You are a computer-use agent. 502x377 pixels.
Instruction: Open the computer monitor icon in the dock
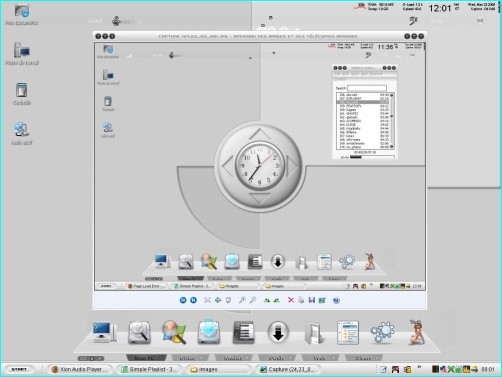point(104,332)
